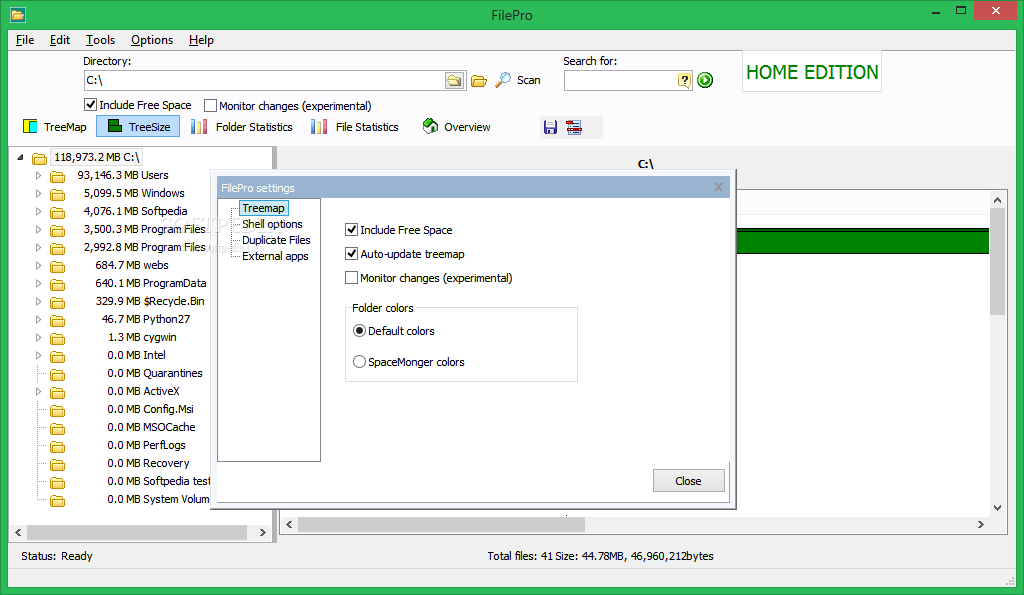The height and width of the screenshot is (595, 1024).
Task: Click the Recovery folder icon
Action: (x=57, y=464)
